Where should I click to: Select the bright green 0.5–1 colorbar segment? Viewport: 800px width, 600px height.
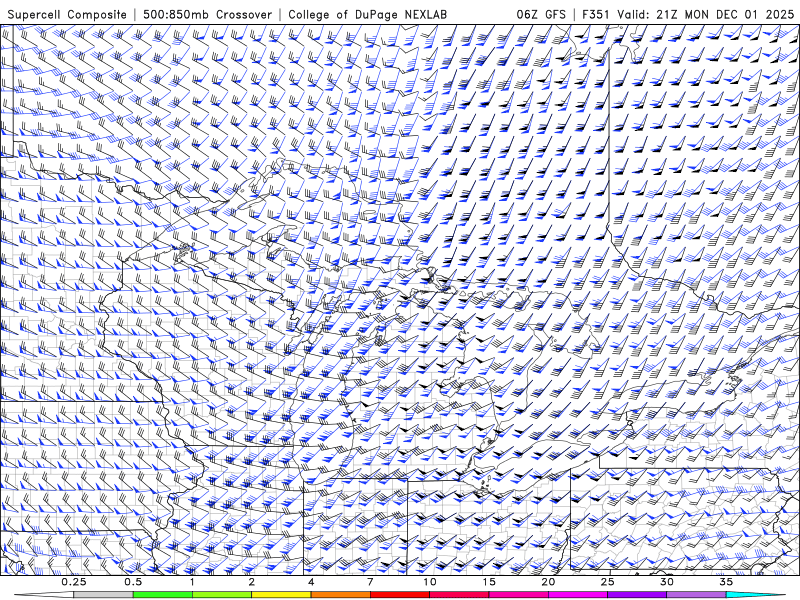coord(163,595)
